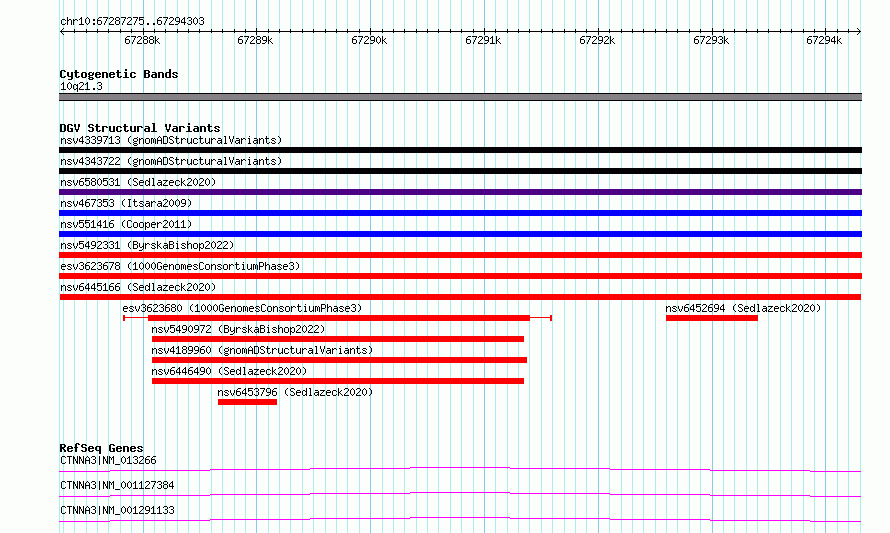This screenshot has height=533, width=890.
Task: Select the nsv6446490 Sedlazeck2020 label
Action: [x=229, y=371]
